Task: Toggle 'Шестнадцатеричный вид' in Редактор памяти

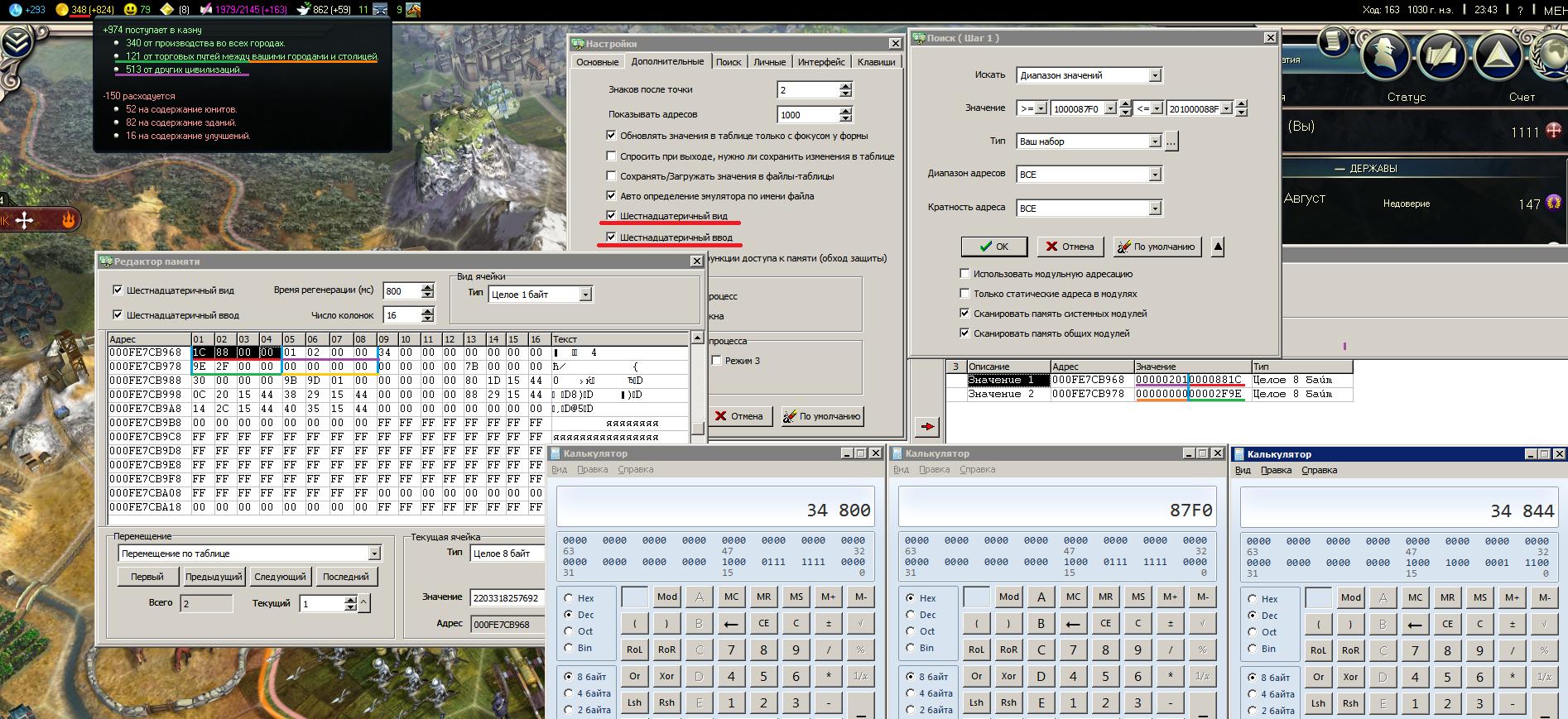Action: [118, 290]
